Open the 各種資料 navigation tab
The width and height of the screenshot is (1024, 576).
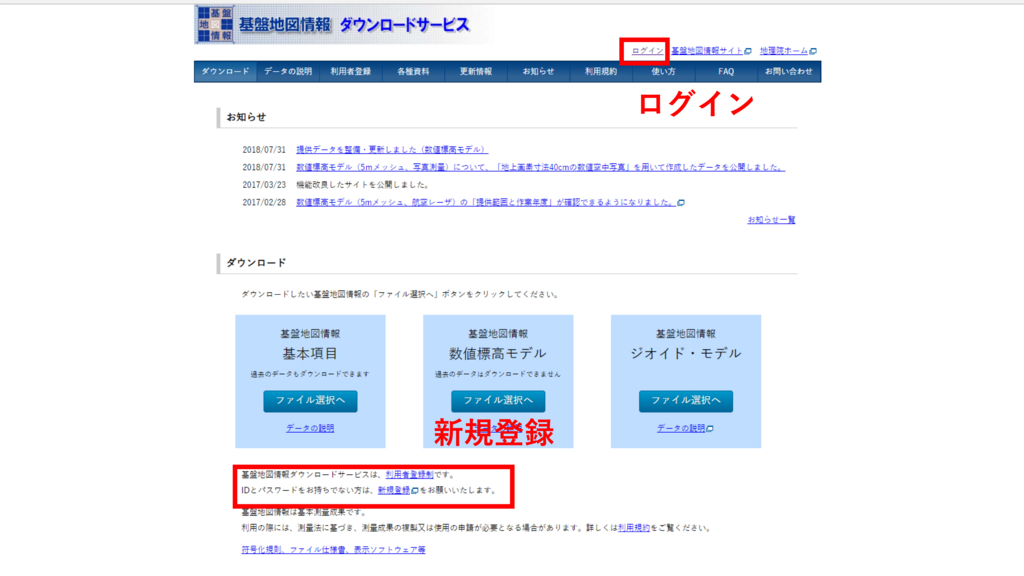(x=413, y=72)
